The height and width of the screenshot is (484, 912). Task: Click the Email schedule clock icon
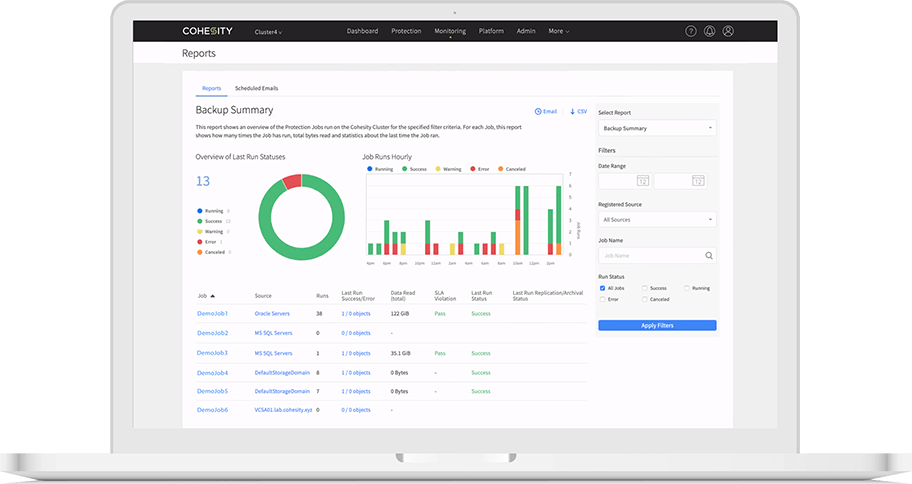click(x=538, y=111)
